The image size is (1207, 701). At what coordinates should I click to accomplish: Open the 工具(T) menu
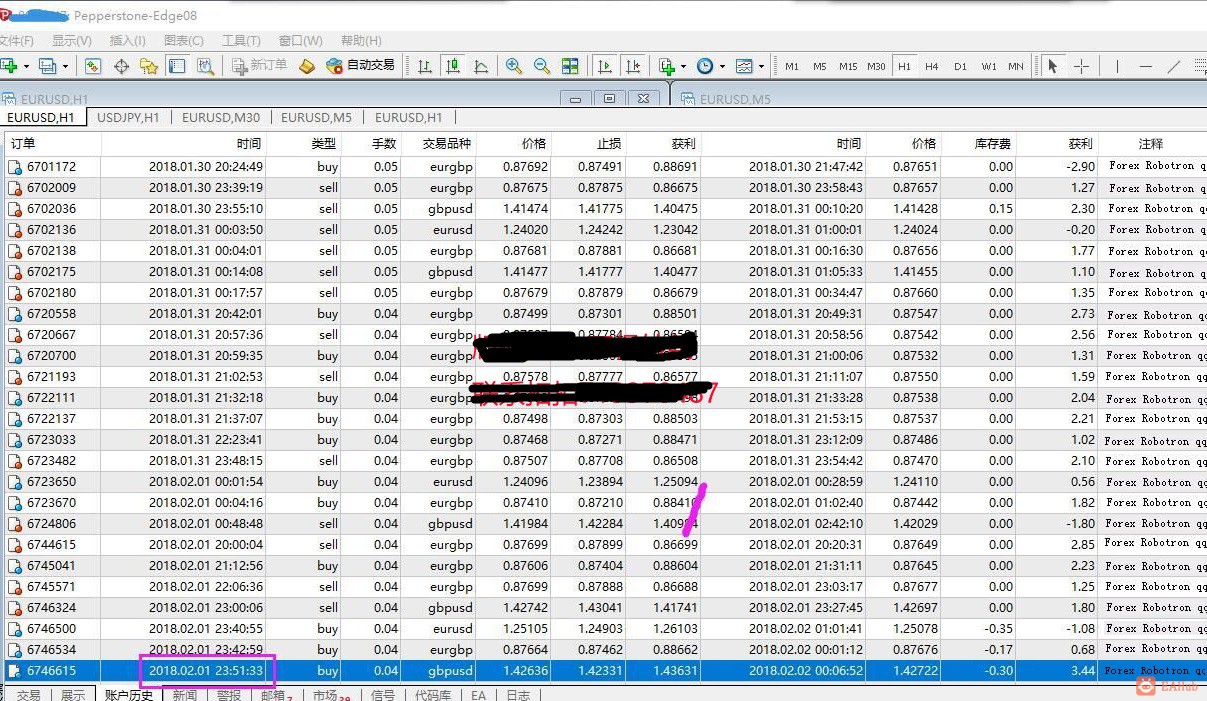241,41
